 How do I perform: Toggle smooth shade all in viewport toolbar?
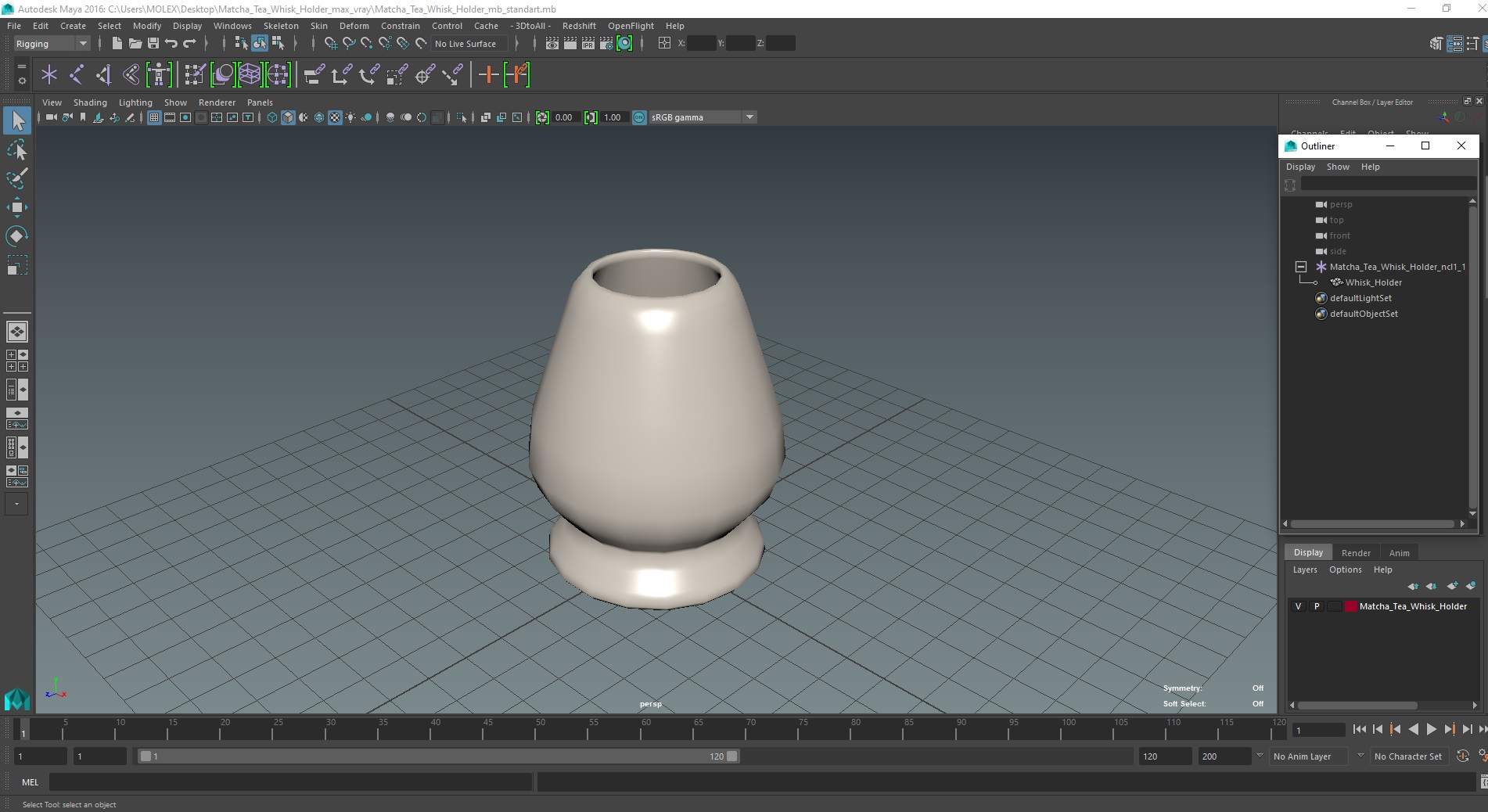pos(288,117)
